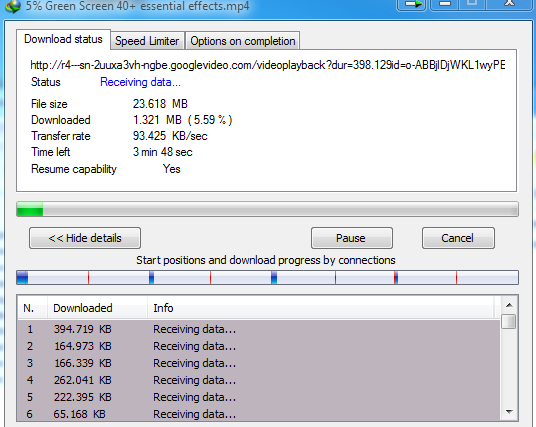The image size is (536, 427).
Task: Open the Options on completion tab
Action: [243, 41]
